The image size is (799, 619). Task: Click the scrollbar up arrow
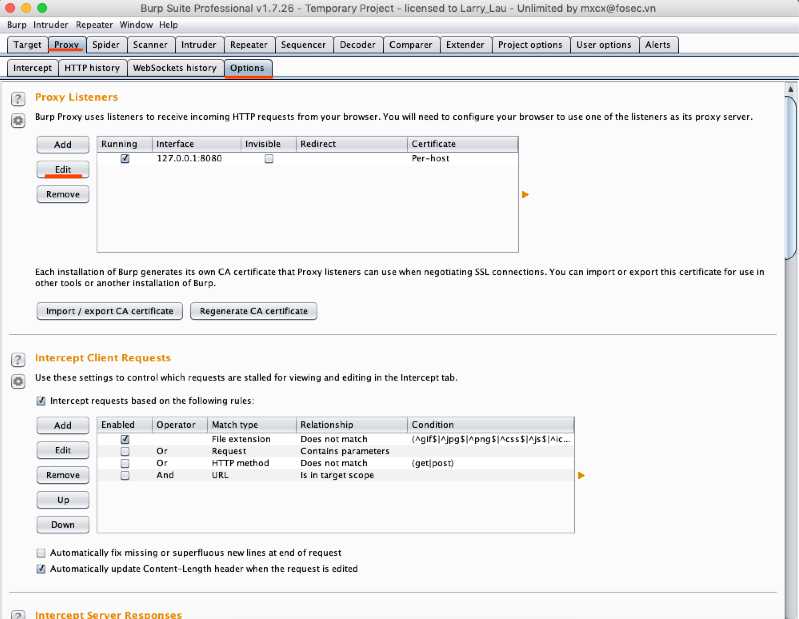[791, 89]
